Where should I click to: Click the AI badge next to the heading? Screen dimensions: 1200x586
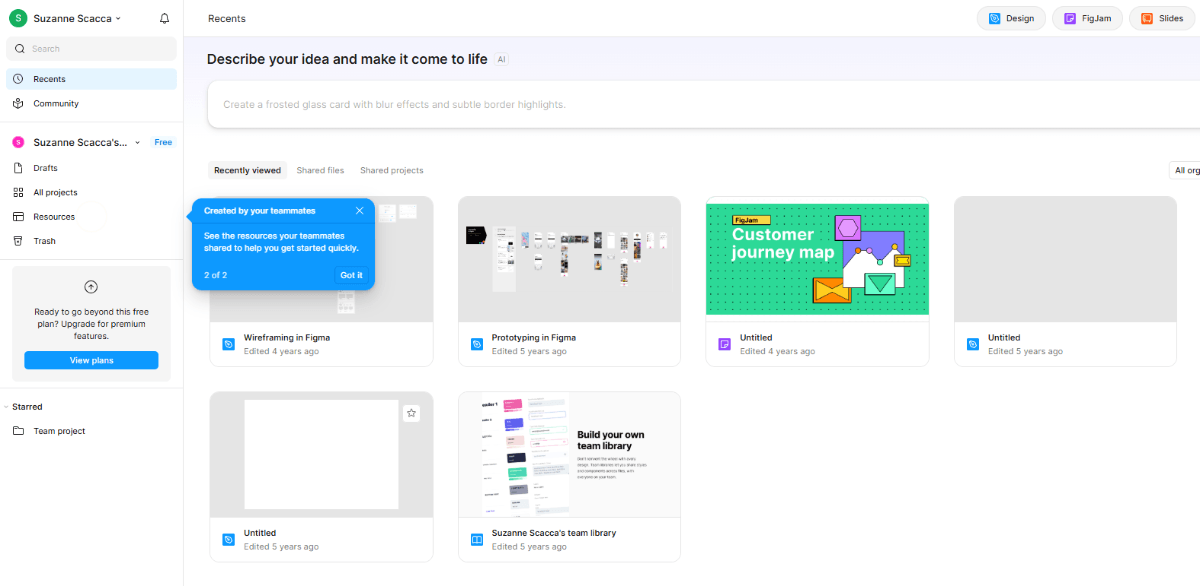tap(502, 60)
